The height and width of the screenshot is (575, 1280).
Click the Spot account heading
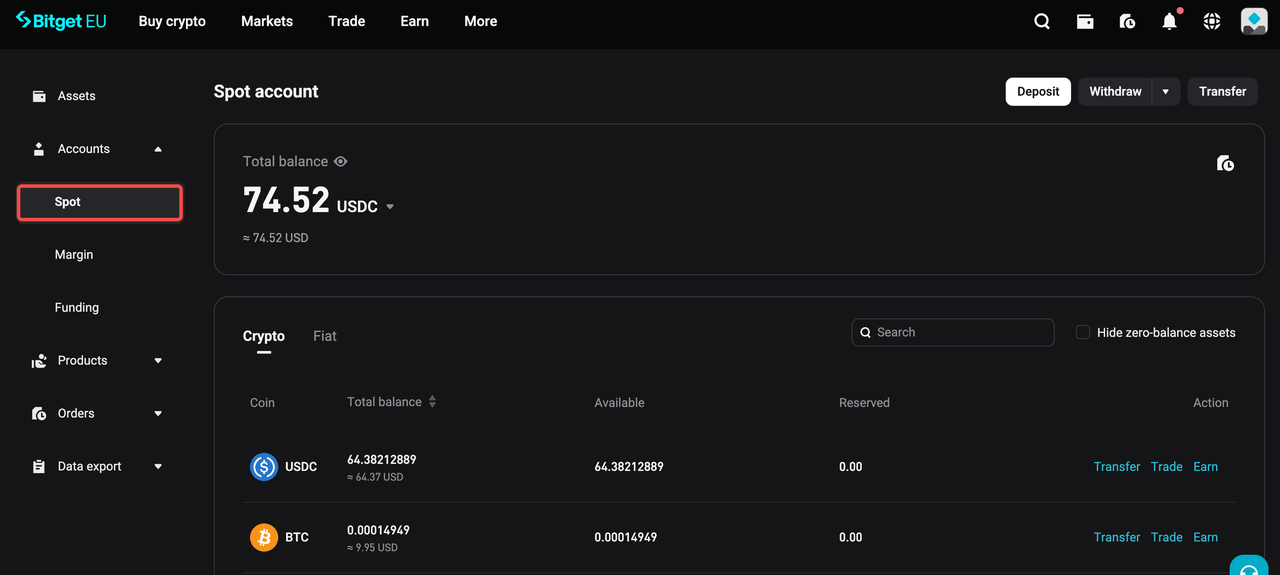[x=266, y=92]
